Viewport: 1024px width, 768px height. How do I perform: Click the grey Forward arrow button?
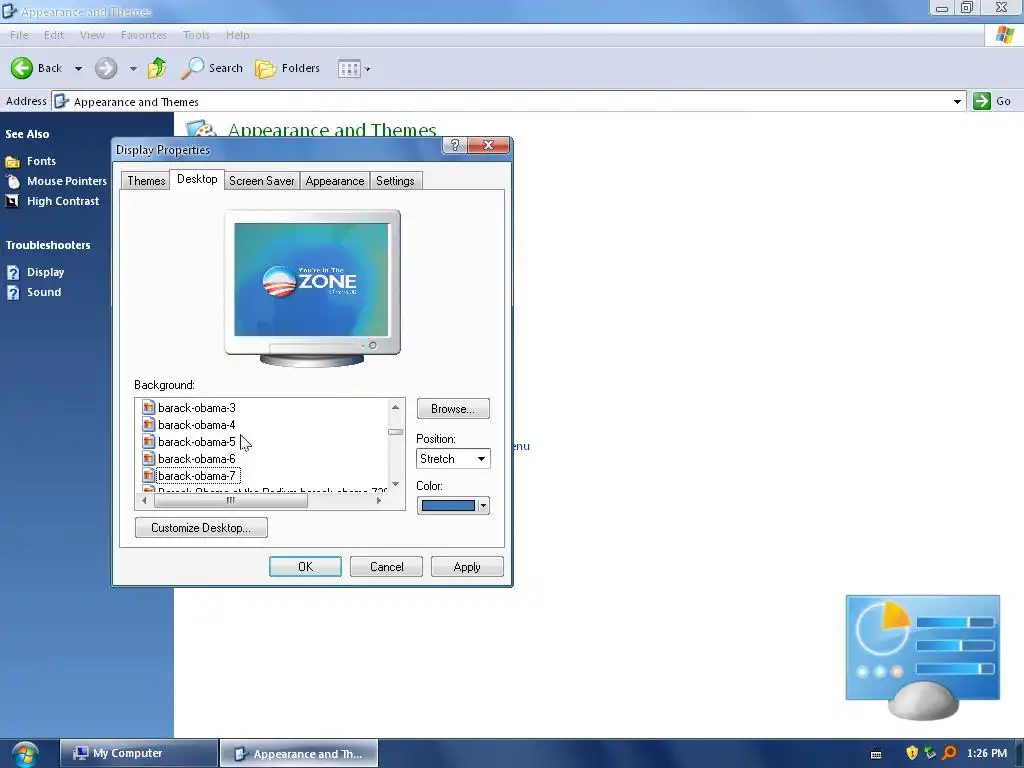pyautogui.click(x=106, y=68)
